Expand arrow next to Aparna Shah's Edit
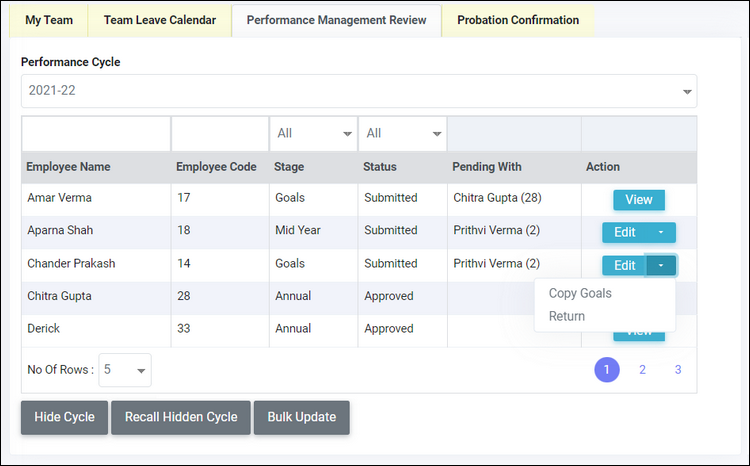 [661, 232]
